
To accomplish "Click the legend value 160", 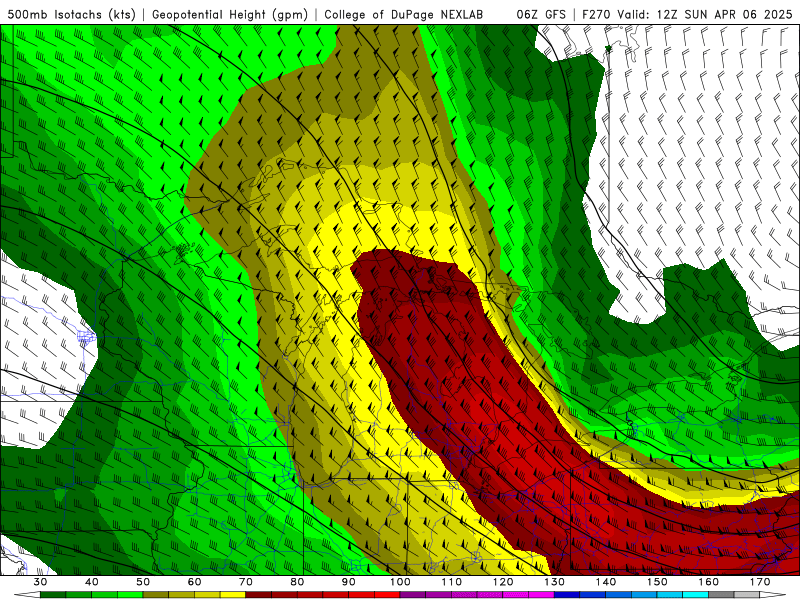I will click(x=709, y=582).
